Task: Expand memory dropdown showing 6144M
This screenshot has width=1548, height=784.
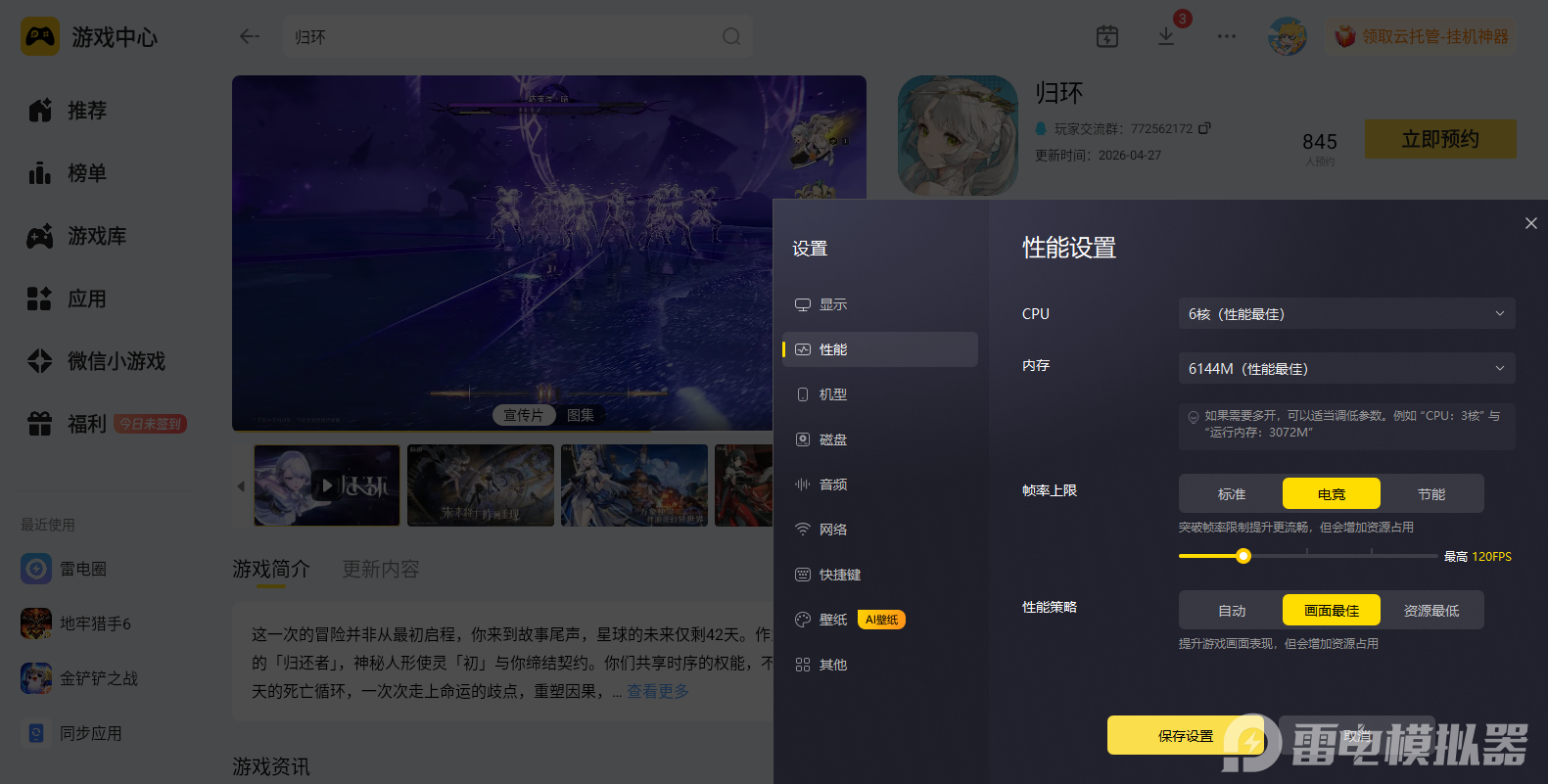Action: pos(1346,368)
